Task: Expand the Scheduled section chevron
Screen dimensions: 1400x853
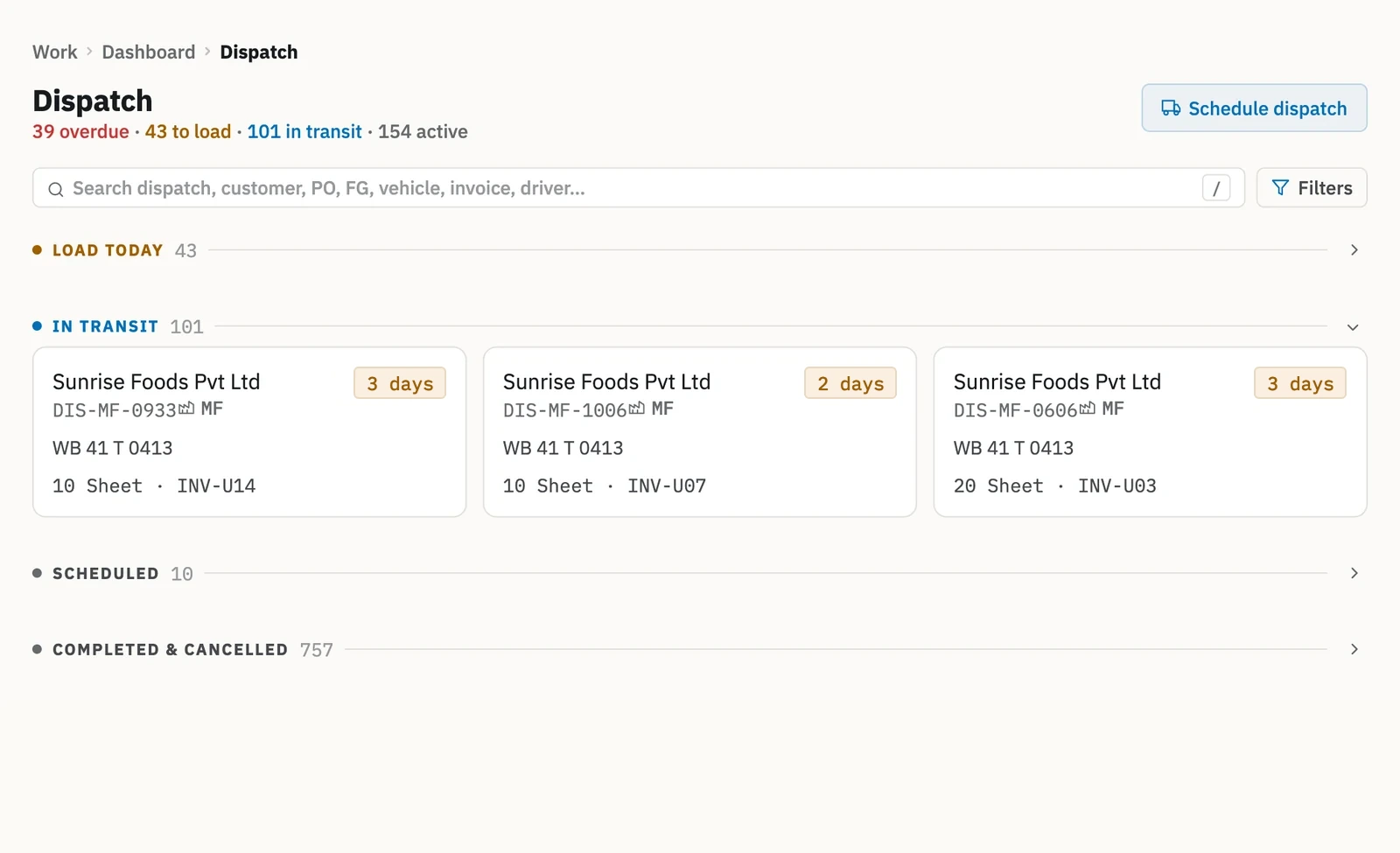Action: (x=1354, y=573)
